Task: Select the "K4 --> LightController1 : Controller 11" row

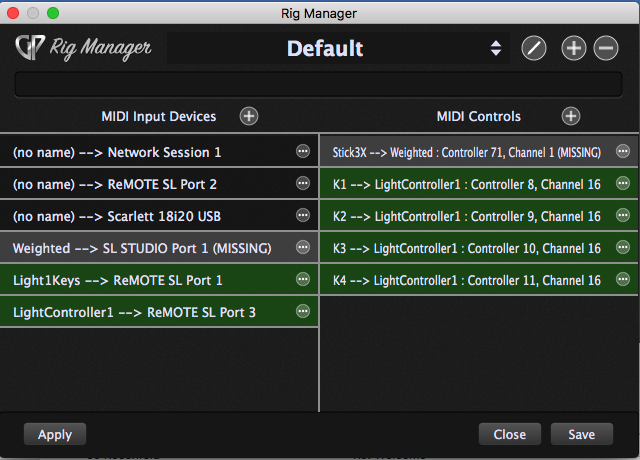Action: click(479, 280)
